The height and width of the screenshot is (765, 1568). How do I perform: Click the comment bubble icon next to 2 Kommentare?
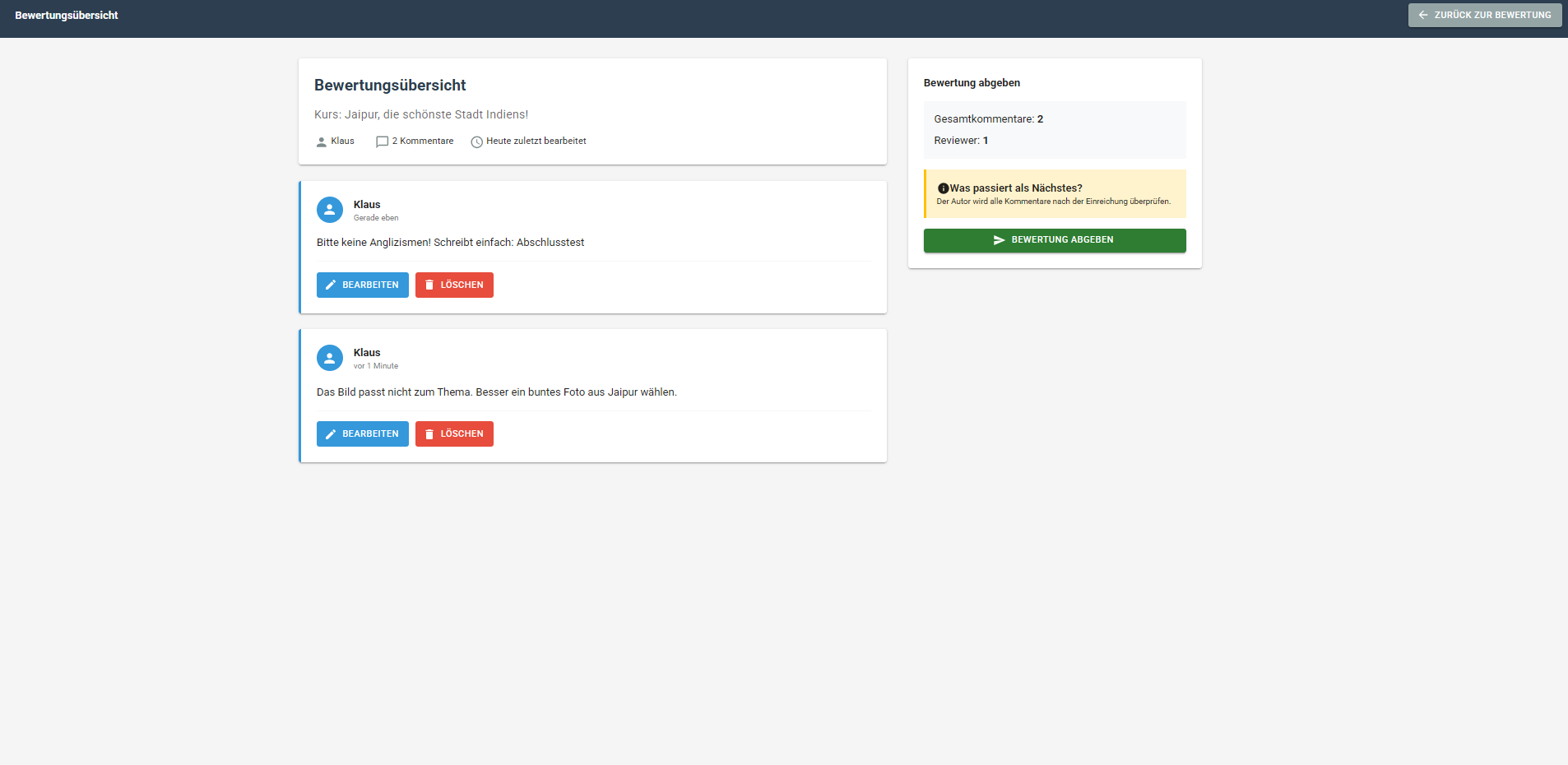382,141
